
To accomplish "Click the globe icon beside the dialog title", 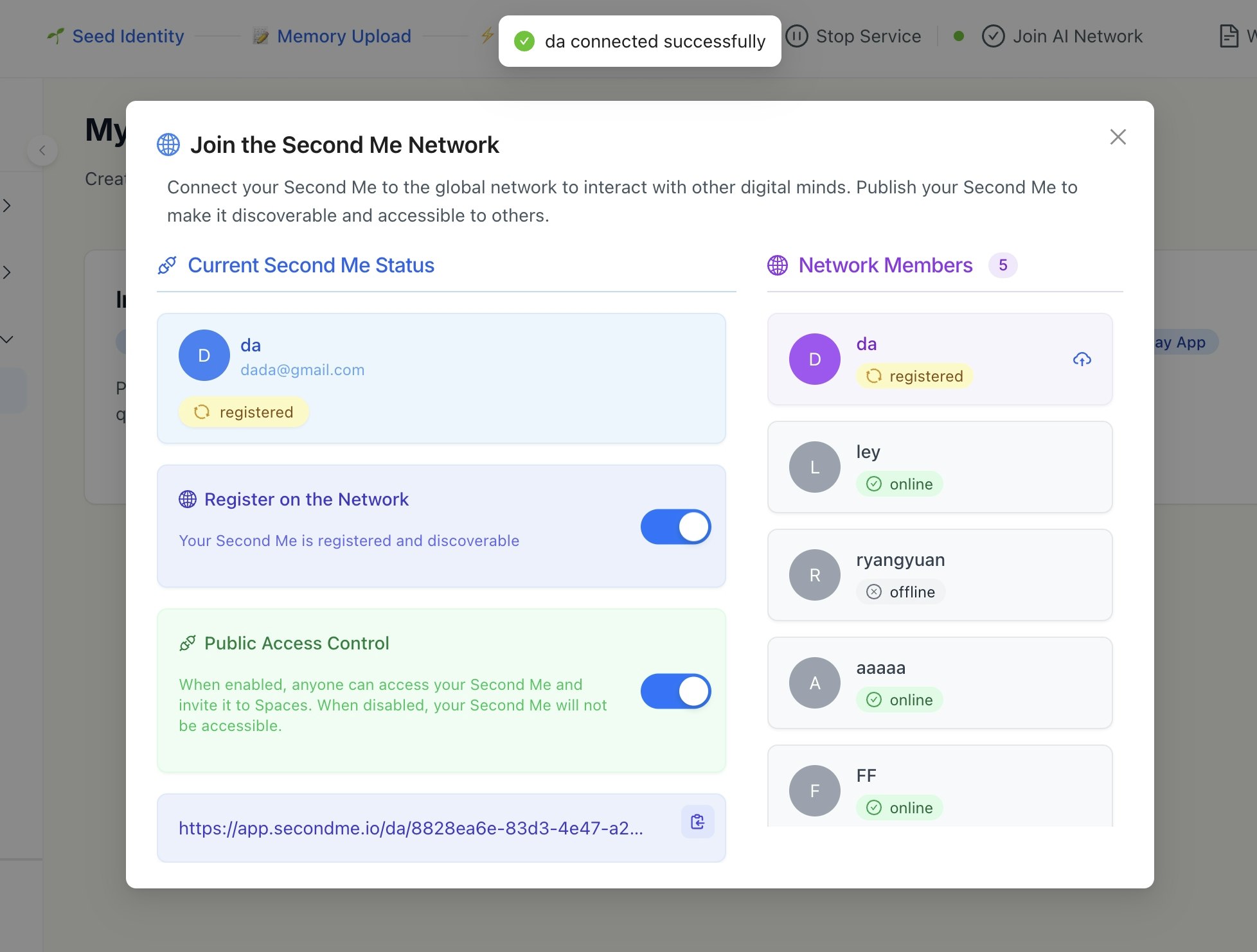I will (x=168, y=145).
